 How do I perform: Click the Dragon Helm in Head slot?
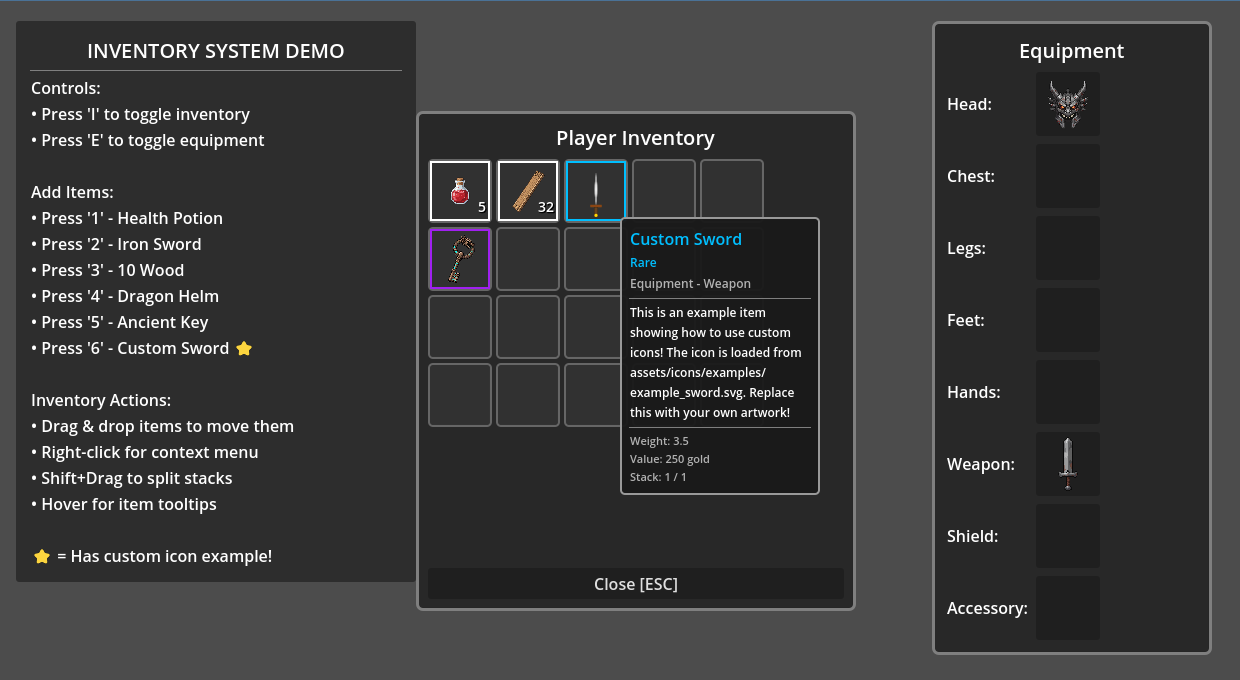1067,104
